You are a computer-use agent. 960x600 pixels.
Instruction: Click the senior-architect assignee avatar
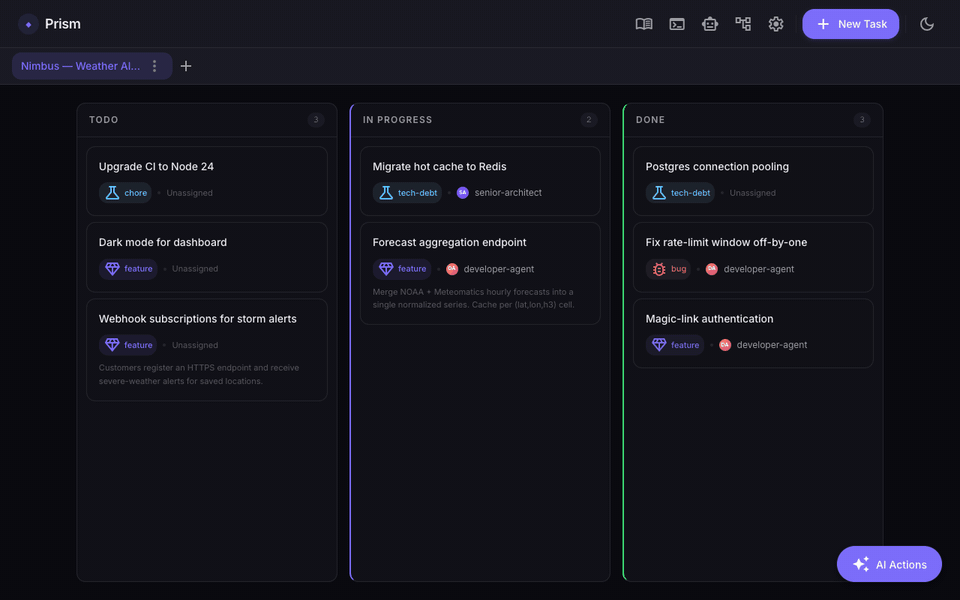click(x=463, y=193)
